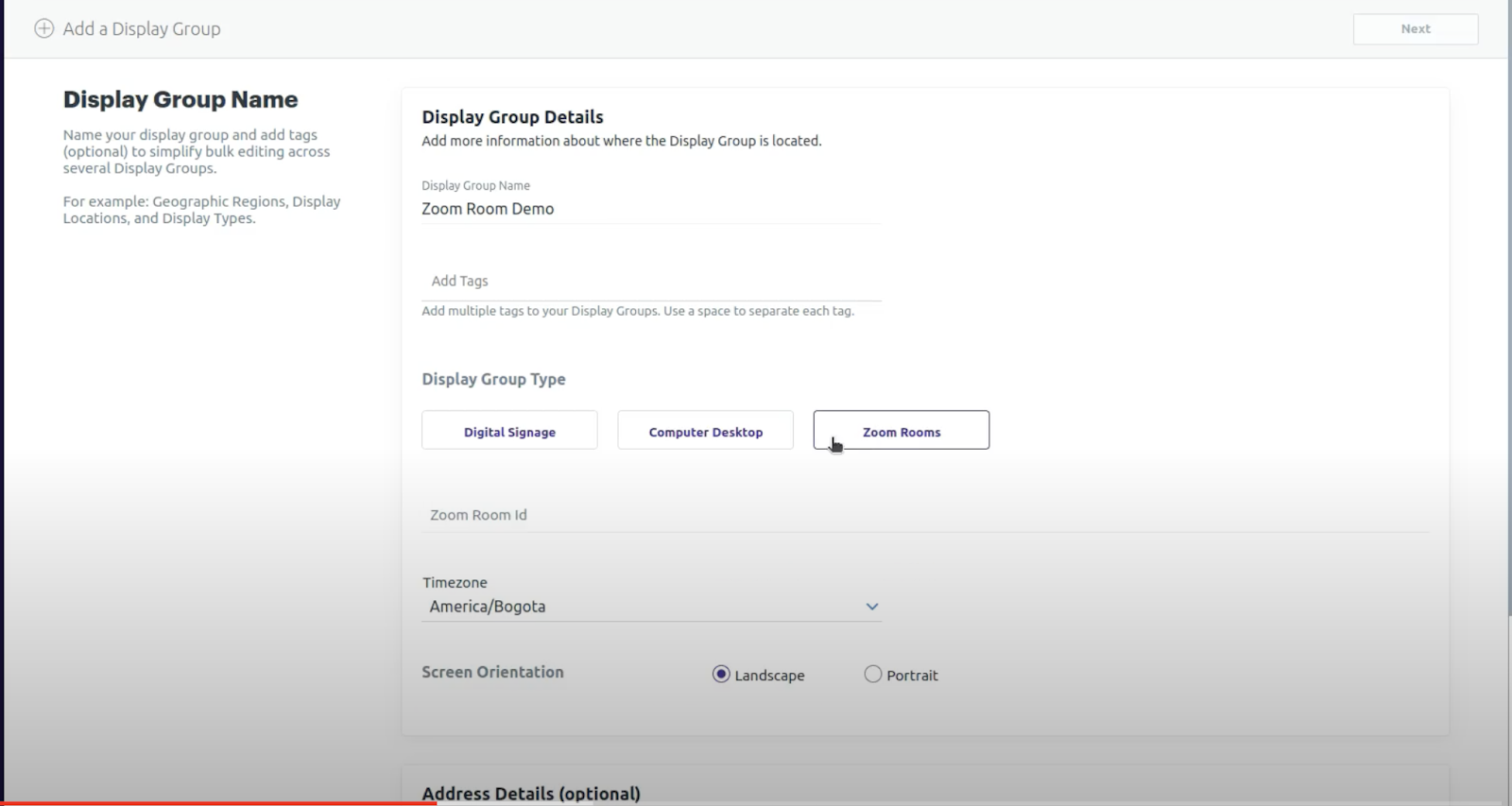Click the Display Group Details heading

512,117
